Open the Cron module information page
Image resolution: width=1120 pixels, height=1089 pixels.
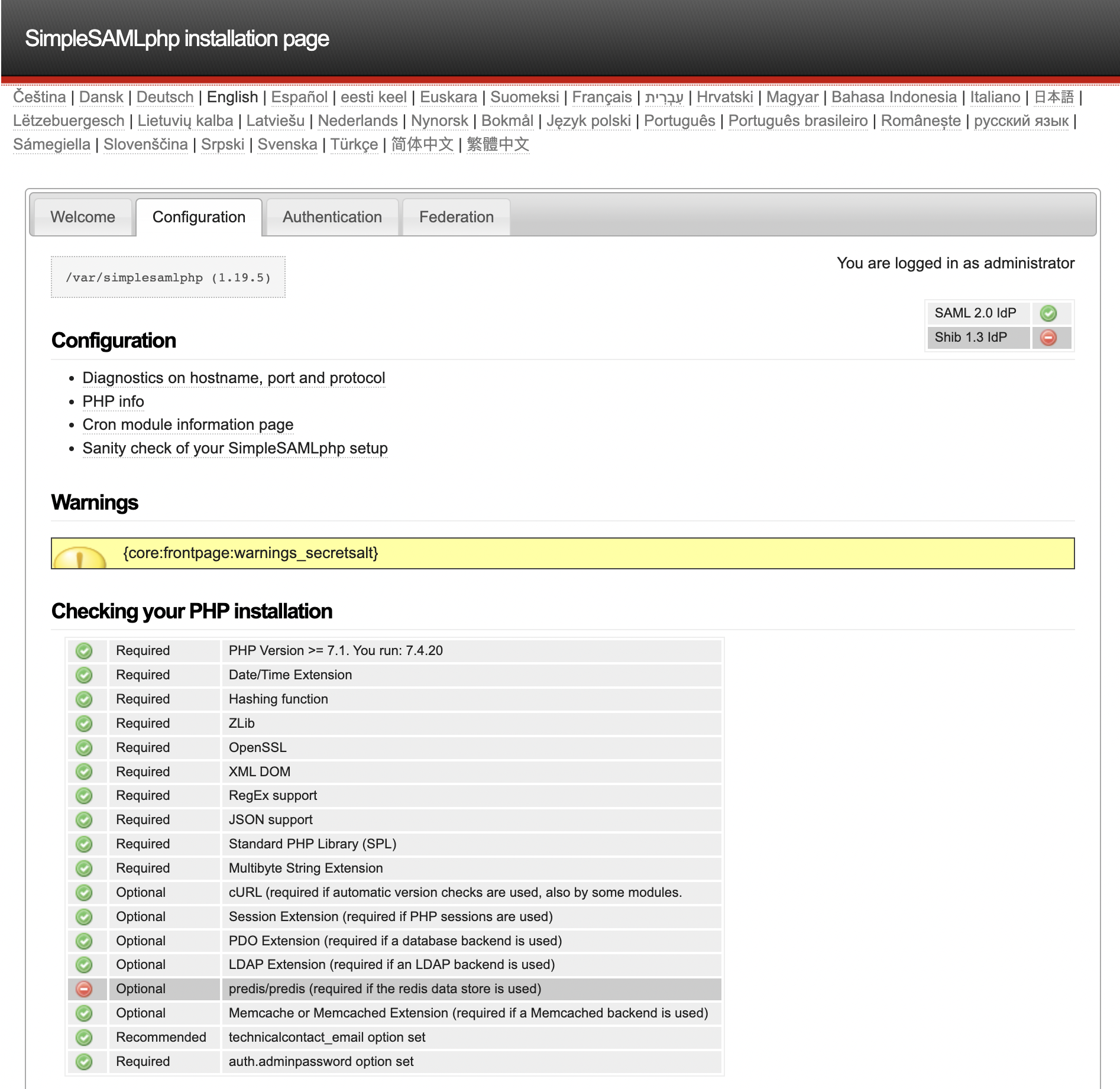coord(187,425)
